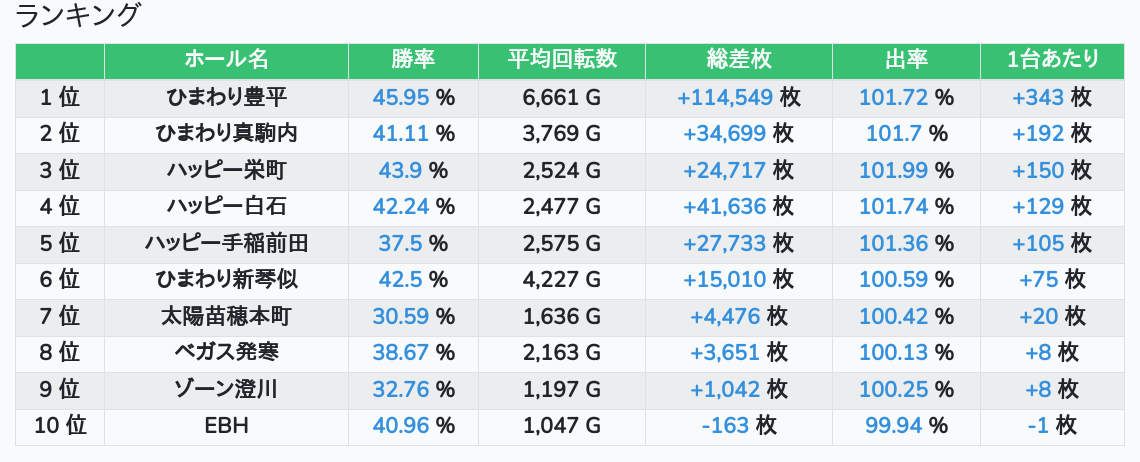
Task: Sort by the 総差枚 column header
Action: pyautogui.click(x=739, y=60)
